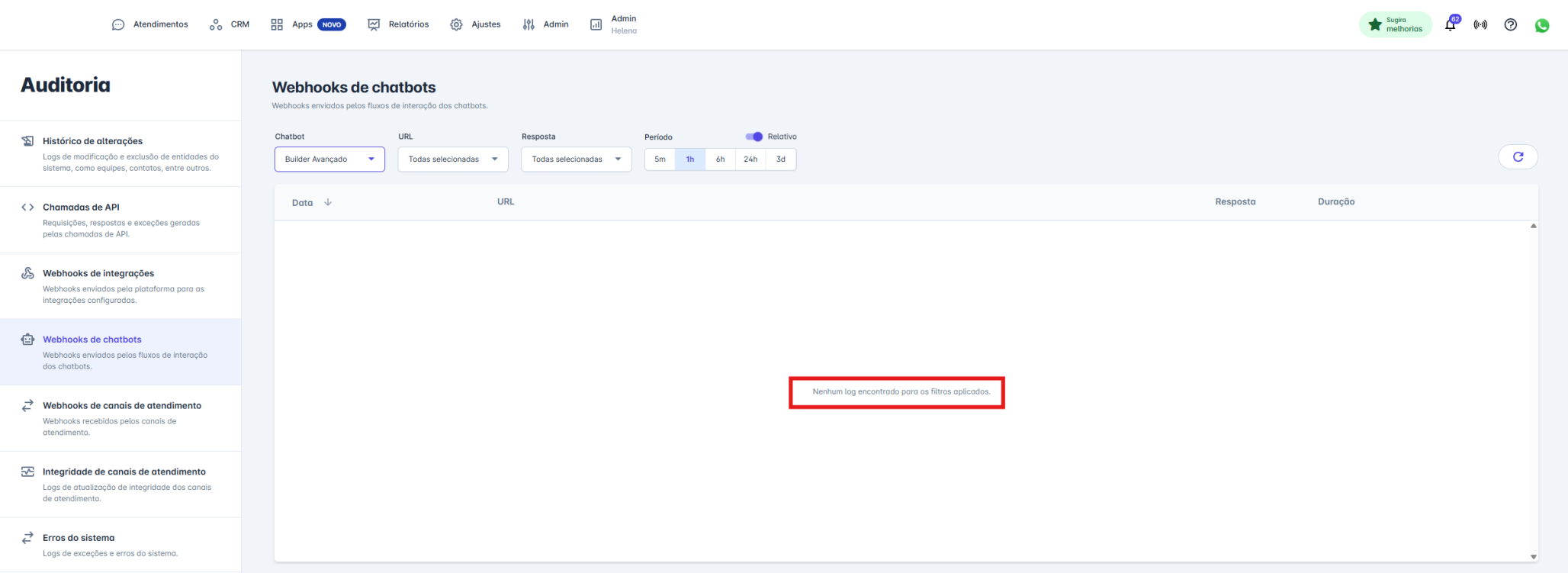
Task: Refresh the webhook logs list
Action: (x=1518, y=156)
